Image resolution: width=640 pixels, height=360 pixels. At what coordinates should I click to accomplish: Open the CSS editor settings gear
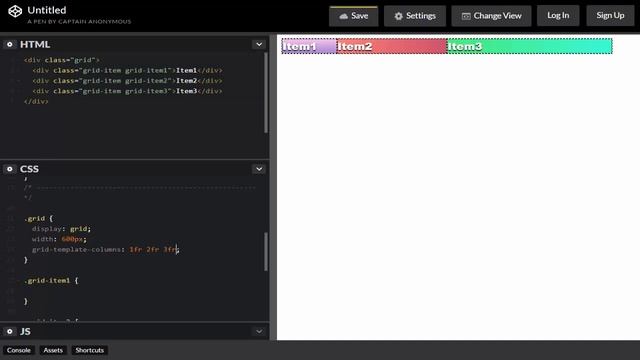click(x=10, y=169)
